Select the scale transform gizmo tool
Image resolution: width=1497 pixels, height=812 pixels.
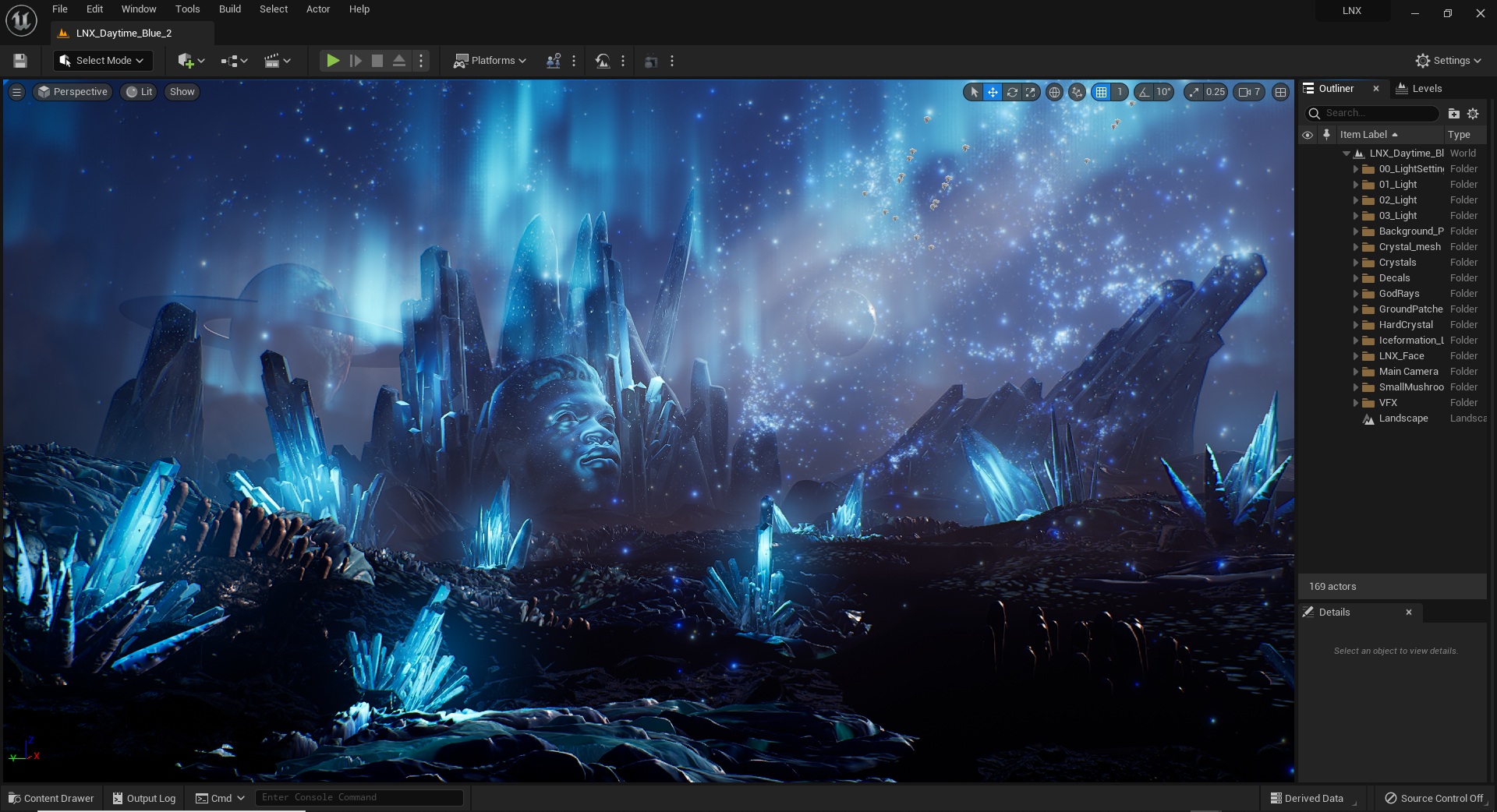pyautogui.click(x=1031, y=92)
